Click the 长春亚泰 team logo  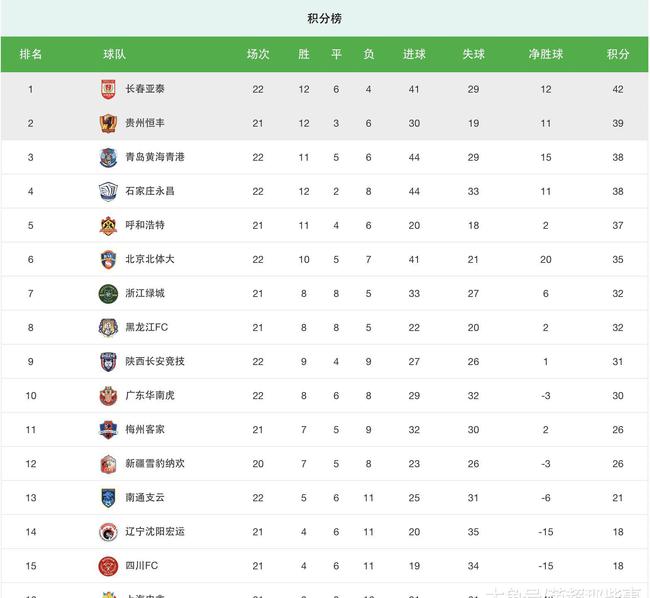pyautogui.click(x=108, y=90)
